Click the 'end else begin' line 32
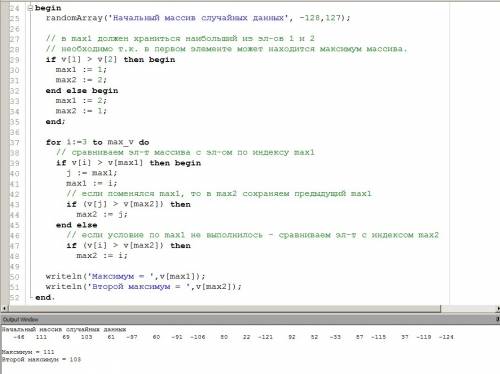Viewport: 500px width, 374px height. pos(82,91)
